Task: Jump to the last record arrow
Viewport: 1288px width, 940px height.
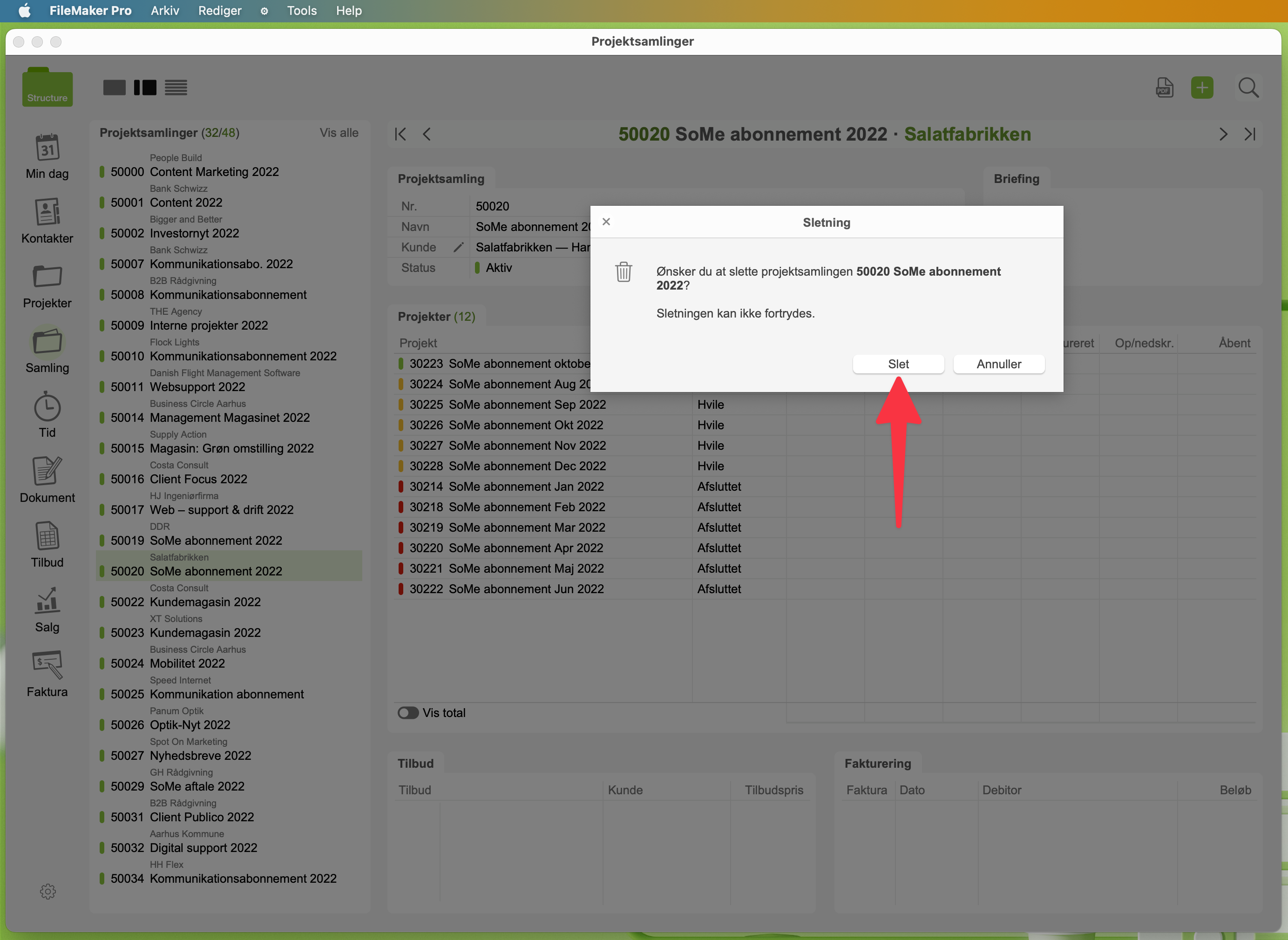Action: click(x=1250, y=134)
